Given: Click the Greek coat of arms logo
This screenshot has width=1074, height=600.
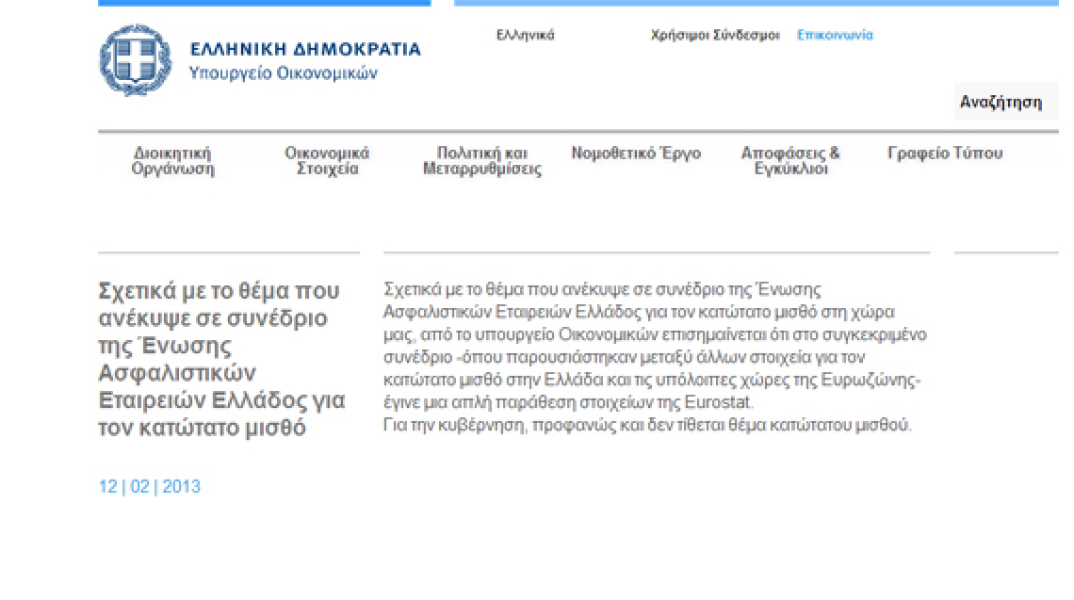Looking at the screenshot, I should pyautogui.click(x=135, y=60).
